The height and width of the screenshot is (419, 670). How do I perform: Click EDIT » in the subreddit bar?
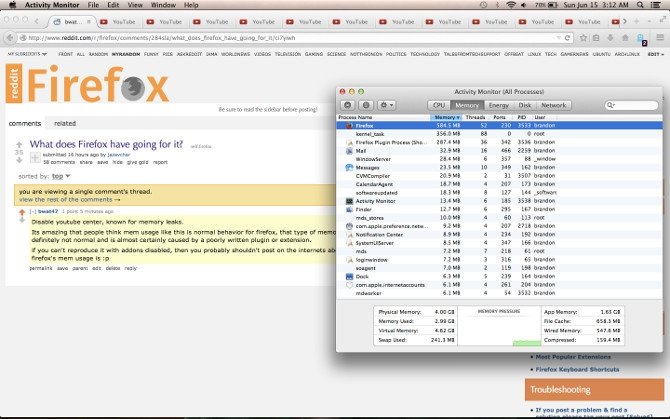click(x=656, y=54)
